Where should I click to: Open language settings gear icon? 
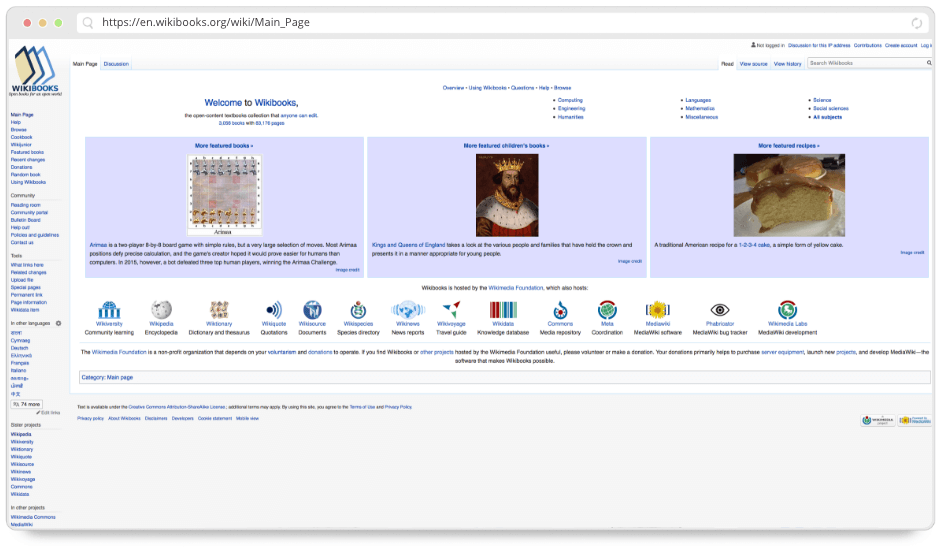click(58, 323)
